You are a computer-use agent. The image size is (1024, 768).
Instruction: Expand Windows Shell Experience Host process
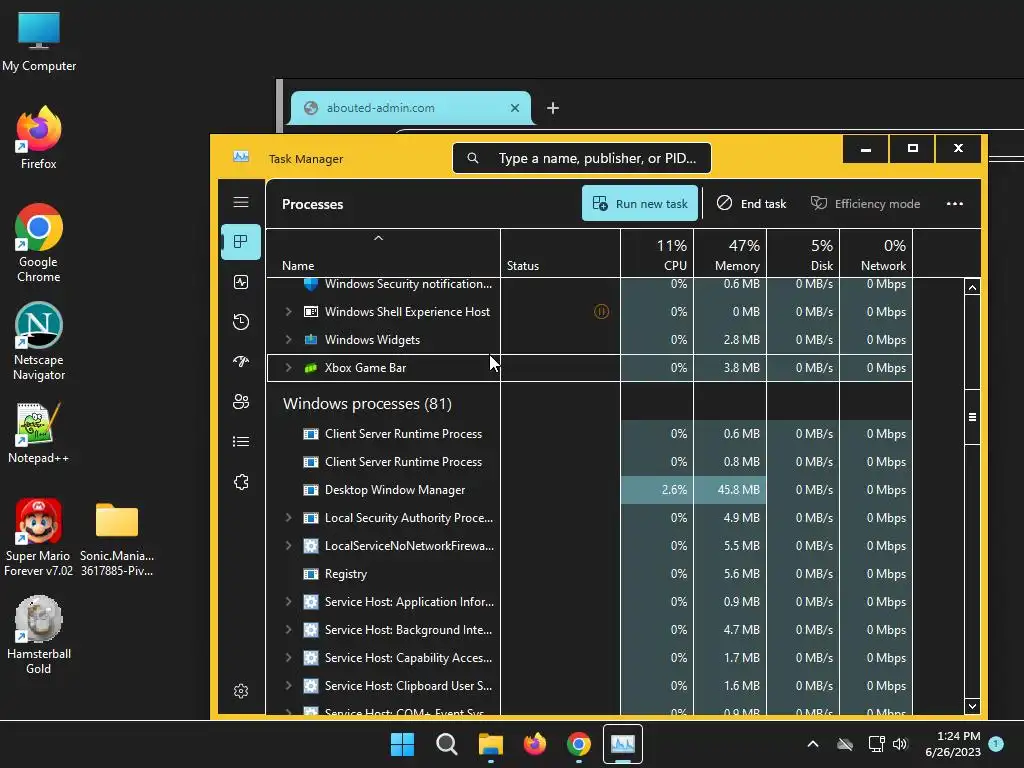288,312
